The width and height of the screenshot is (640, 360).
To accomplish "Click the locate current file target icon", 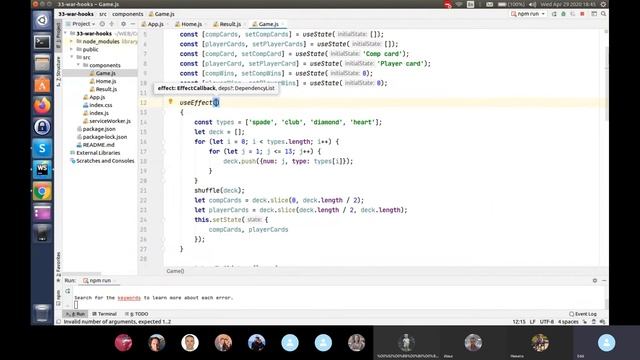I will click(102, 24).
